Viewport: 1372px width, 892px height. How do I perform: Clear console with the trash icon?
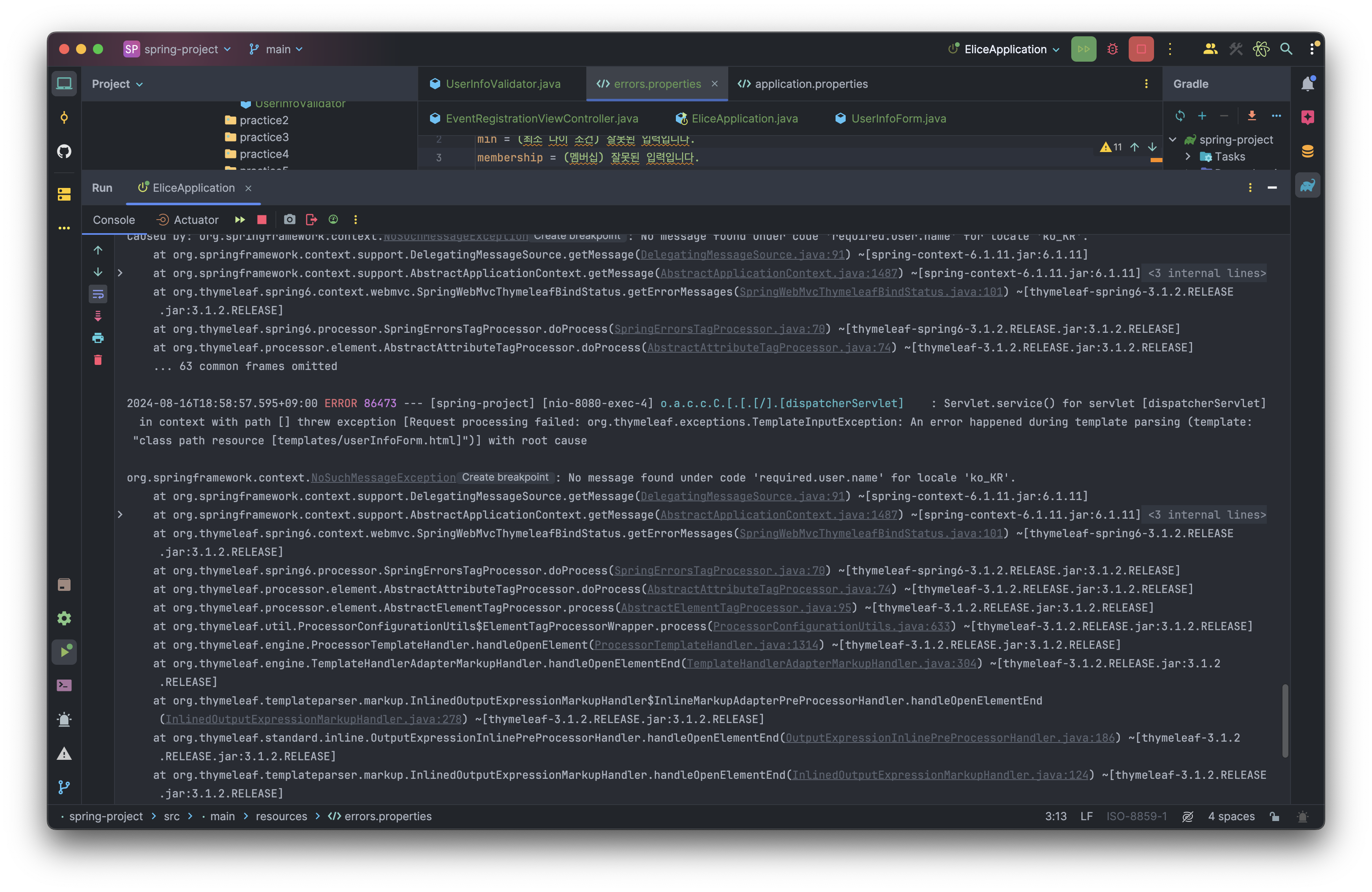(98, 360)
